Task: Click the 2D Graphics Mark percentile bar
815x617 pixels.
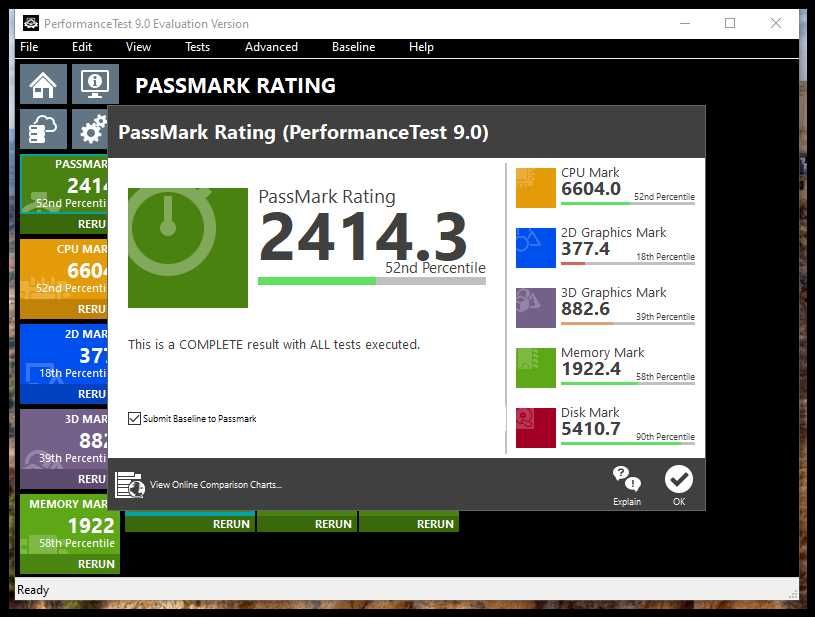Action: (x=628, y=264)
